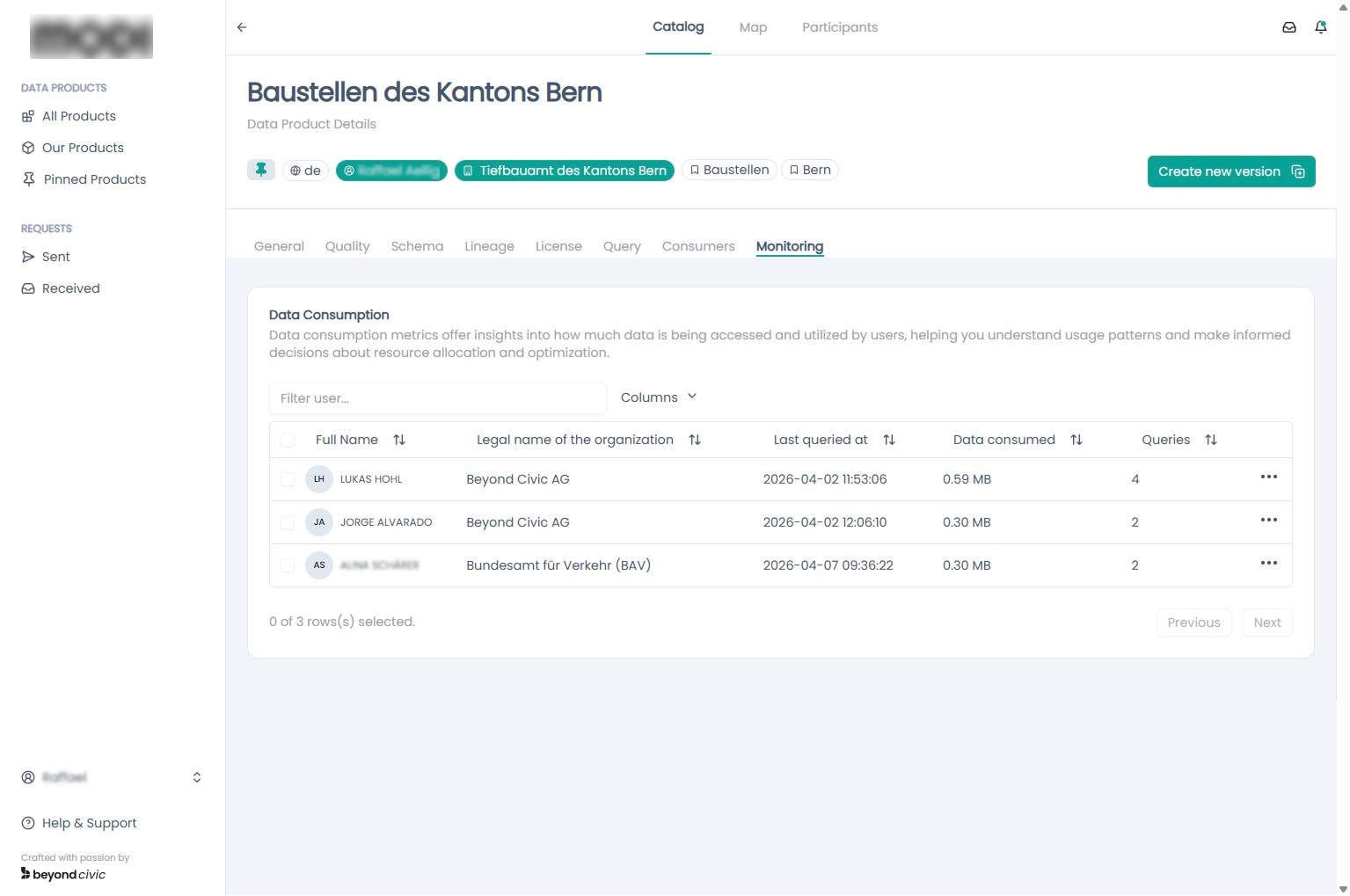Open the Quality tab

click(347, 246)
